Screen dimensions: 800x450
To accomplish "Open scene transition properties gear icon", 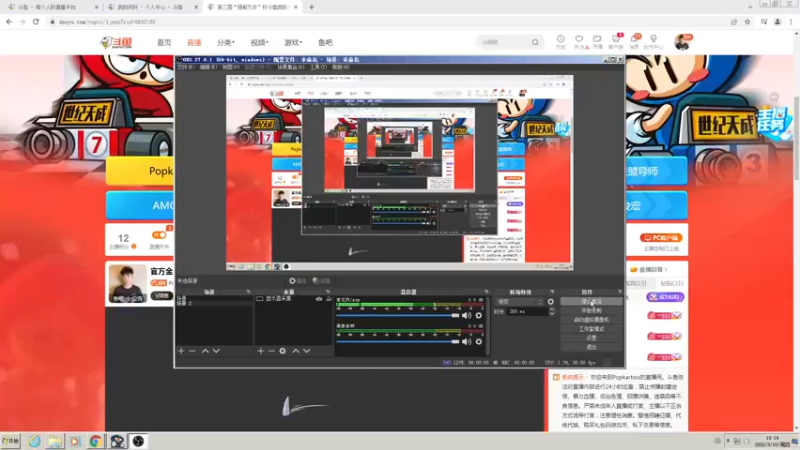I will point(551,302).
